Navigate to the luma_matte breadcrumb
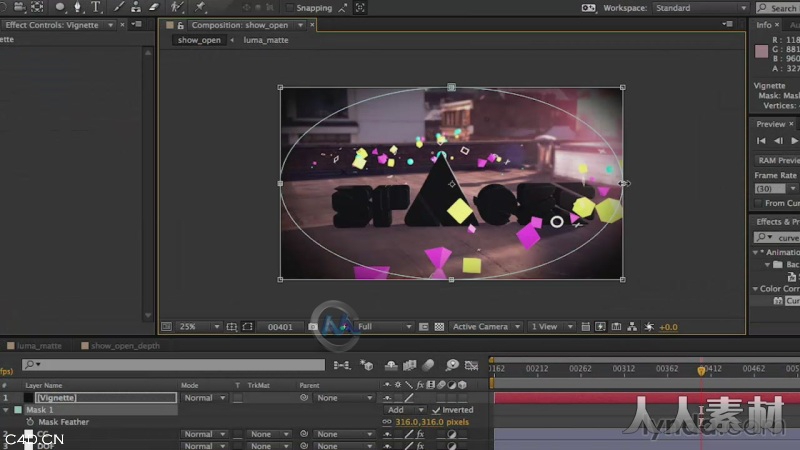The width and height of the screenshot is (800, 450). (x=266, y=40)
